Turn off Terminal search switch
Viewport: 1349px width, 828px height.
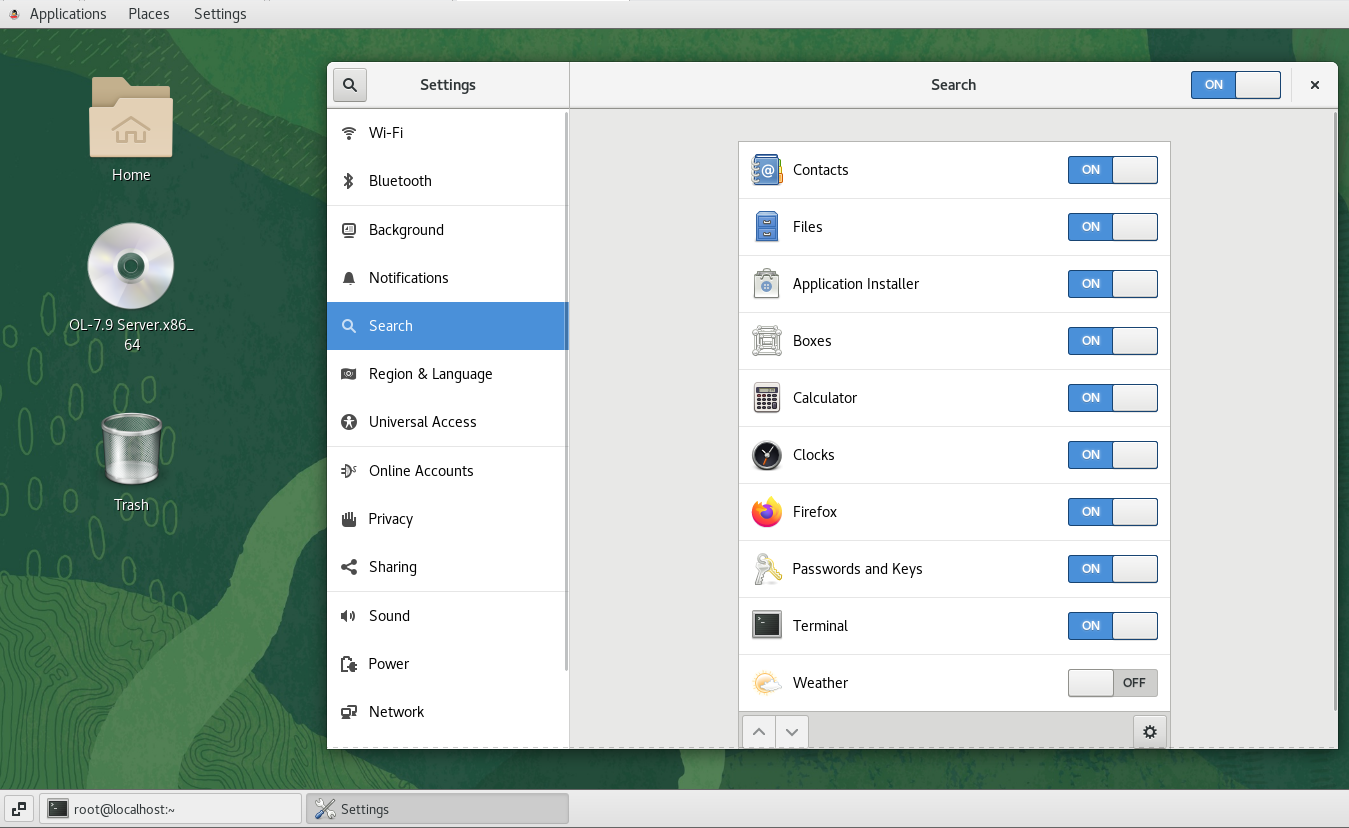tap(1113, 626)
